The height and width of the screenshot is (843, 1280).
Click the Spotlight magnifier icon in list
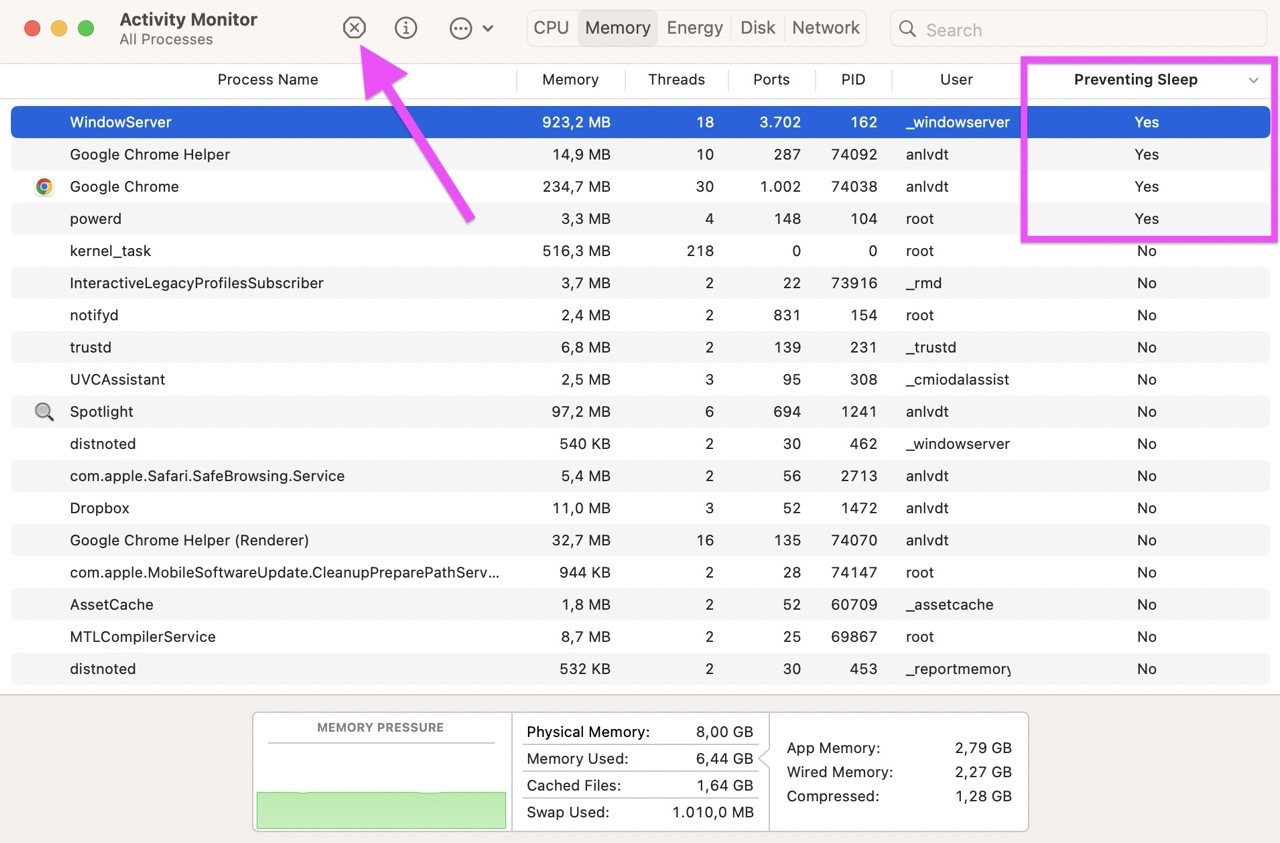[44, 412]
